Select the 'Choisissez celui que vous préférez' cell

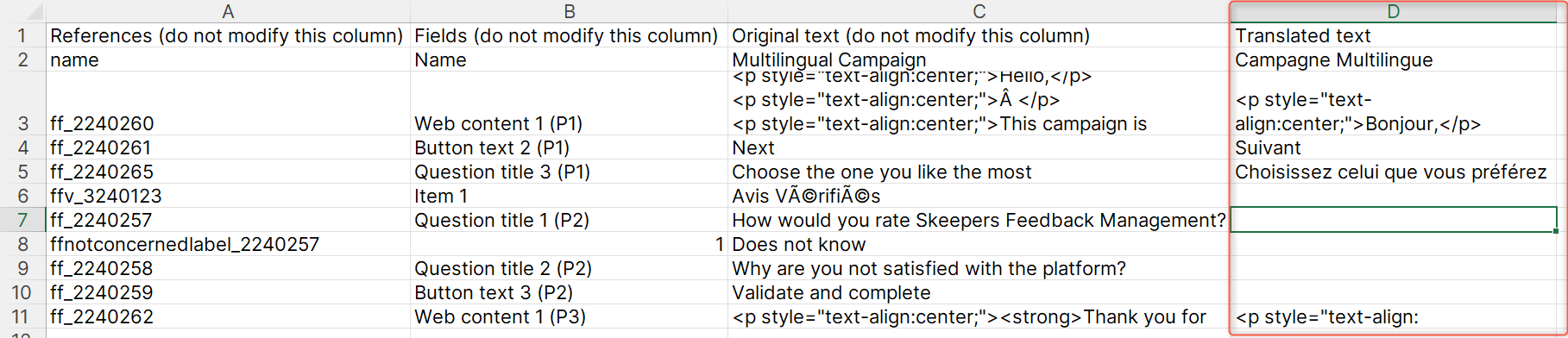pos(1394,172)
